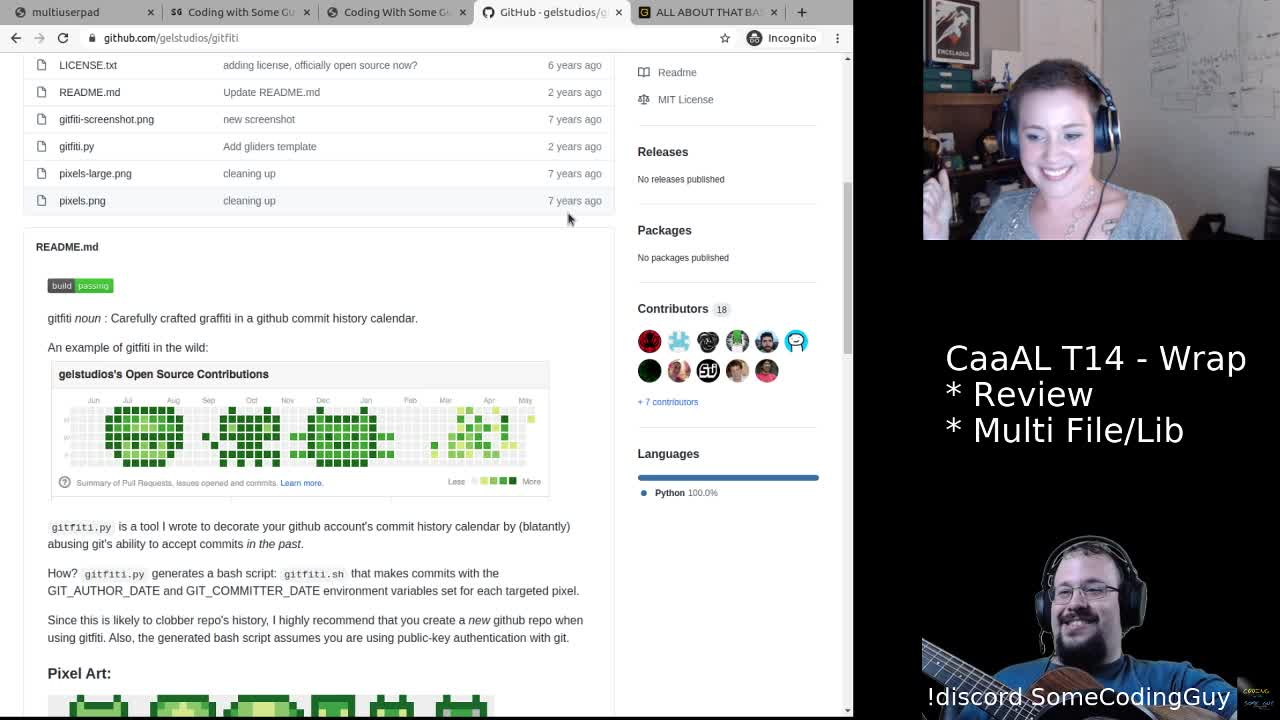
Task: Click the contributions calendar example image
Action: (x=299, y=431)
